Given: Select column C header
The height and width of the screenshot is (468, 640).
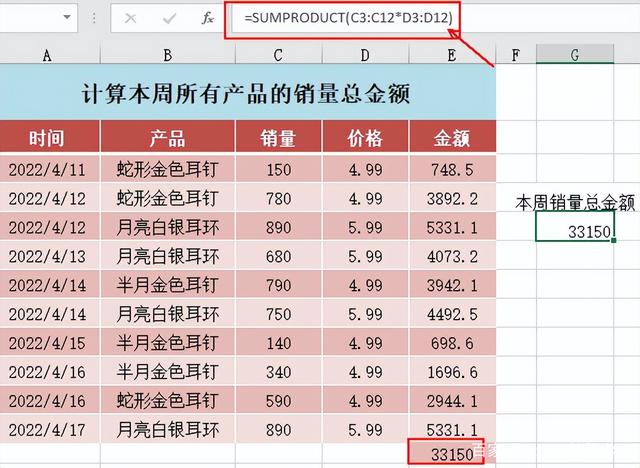Looking at the screenshot, I should [x=279, y=55].
